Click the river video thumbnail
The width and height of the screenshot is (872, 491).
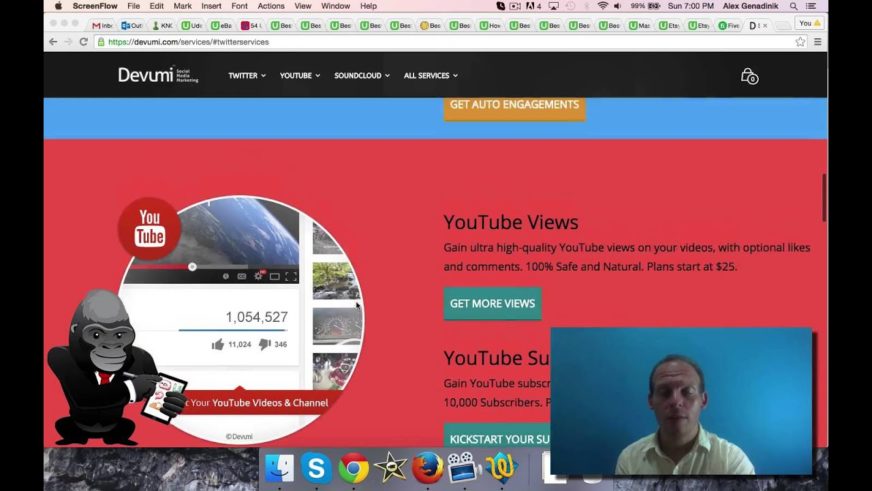(x=336, y=281)
